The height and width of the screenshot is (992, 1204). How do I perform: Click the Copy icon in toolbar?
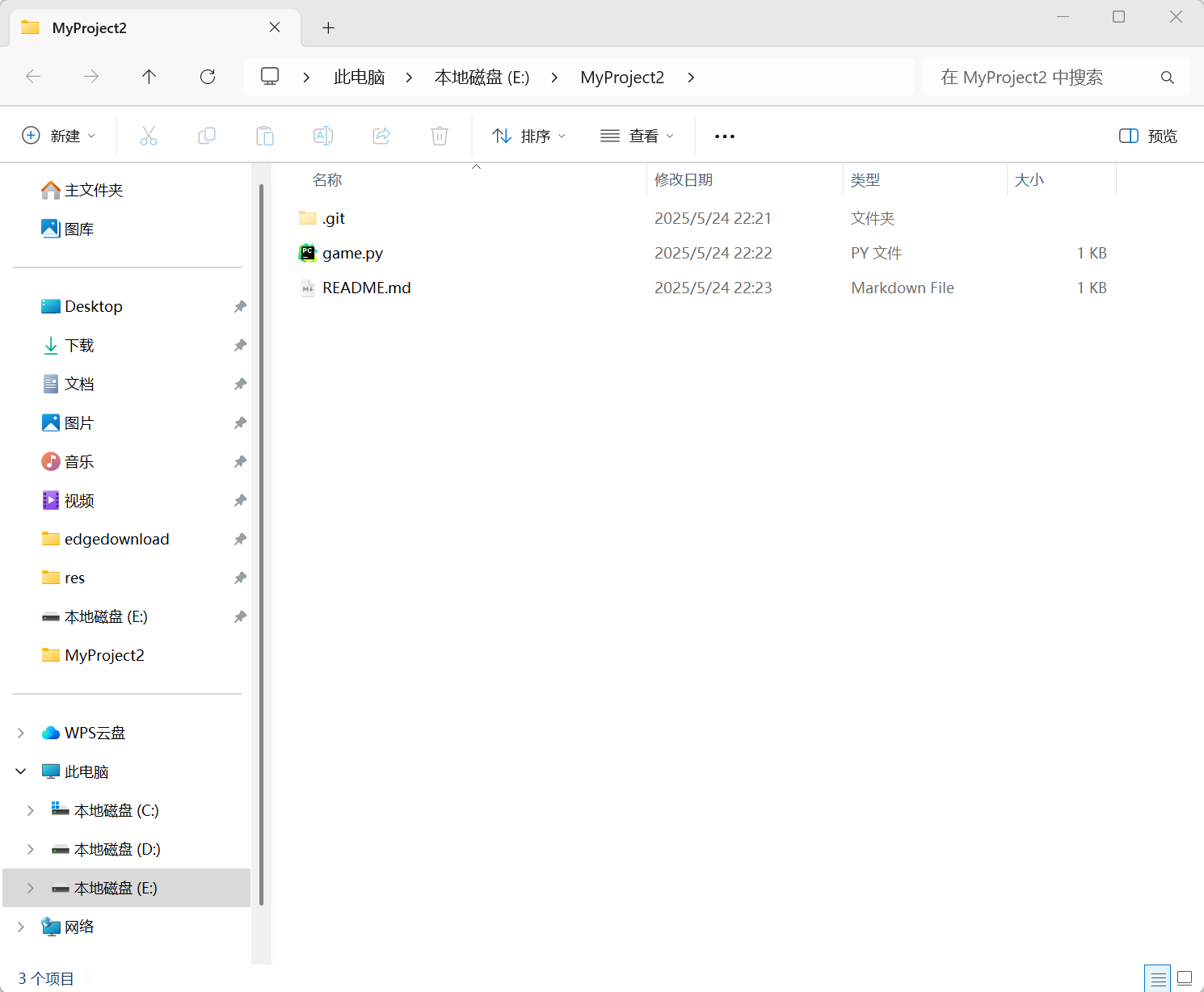207,136
